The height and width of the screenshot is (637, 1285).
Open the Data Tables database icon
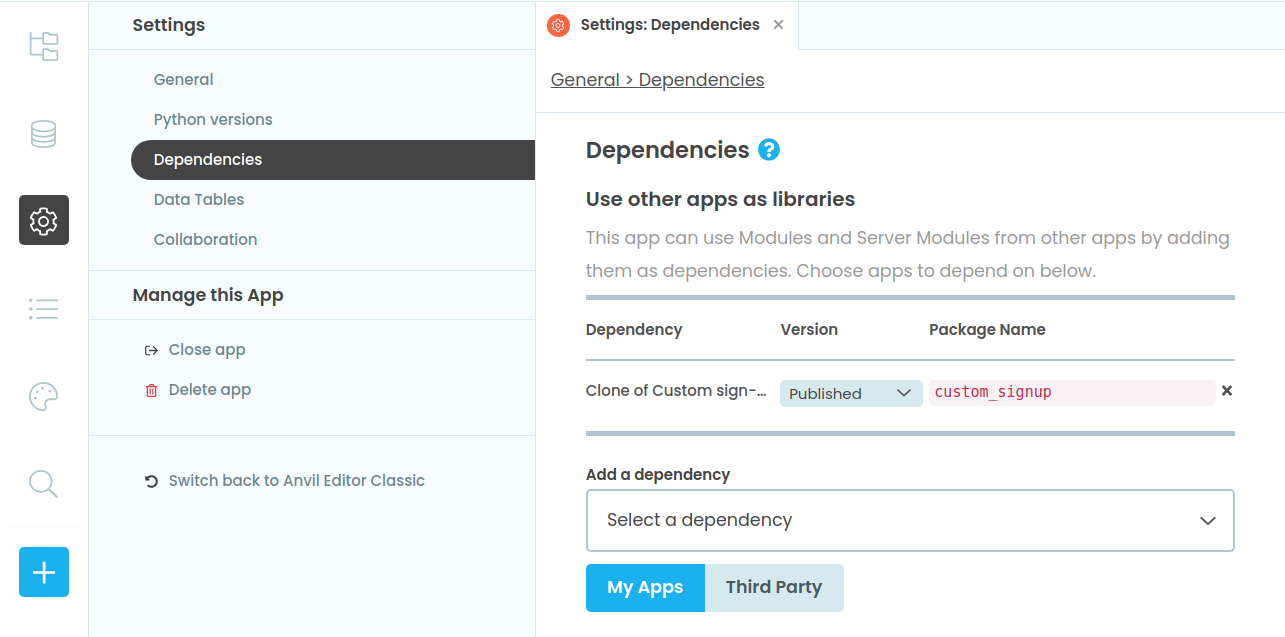point(44,134)
